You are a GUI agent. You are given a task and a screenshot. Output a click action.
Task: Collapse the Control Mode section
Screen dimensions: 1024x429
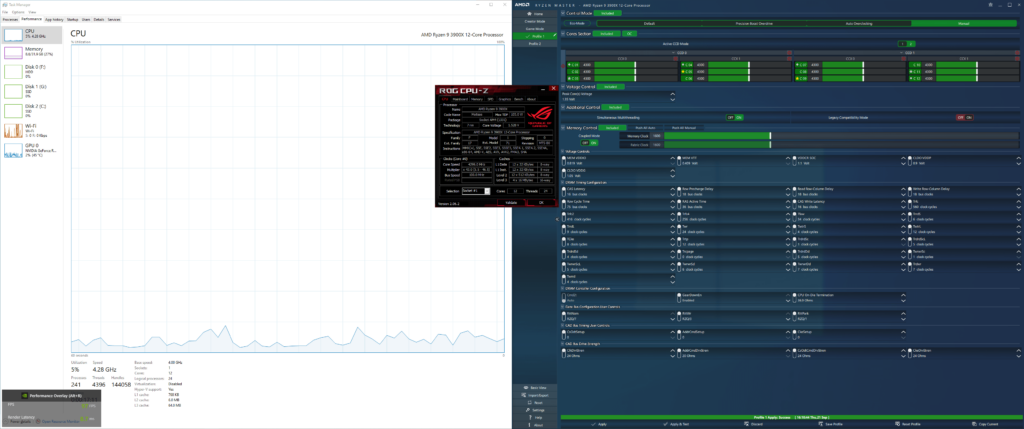pyautogui.click(x=563, y=13)
